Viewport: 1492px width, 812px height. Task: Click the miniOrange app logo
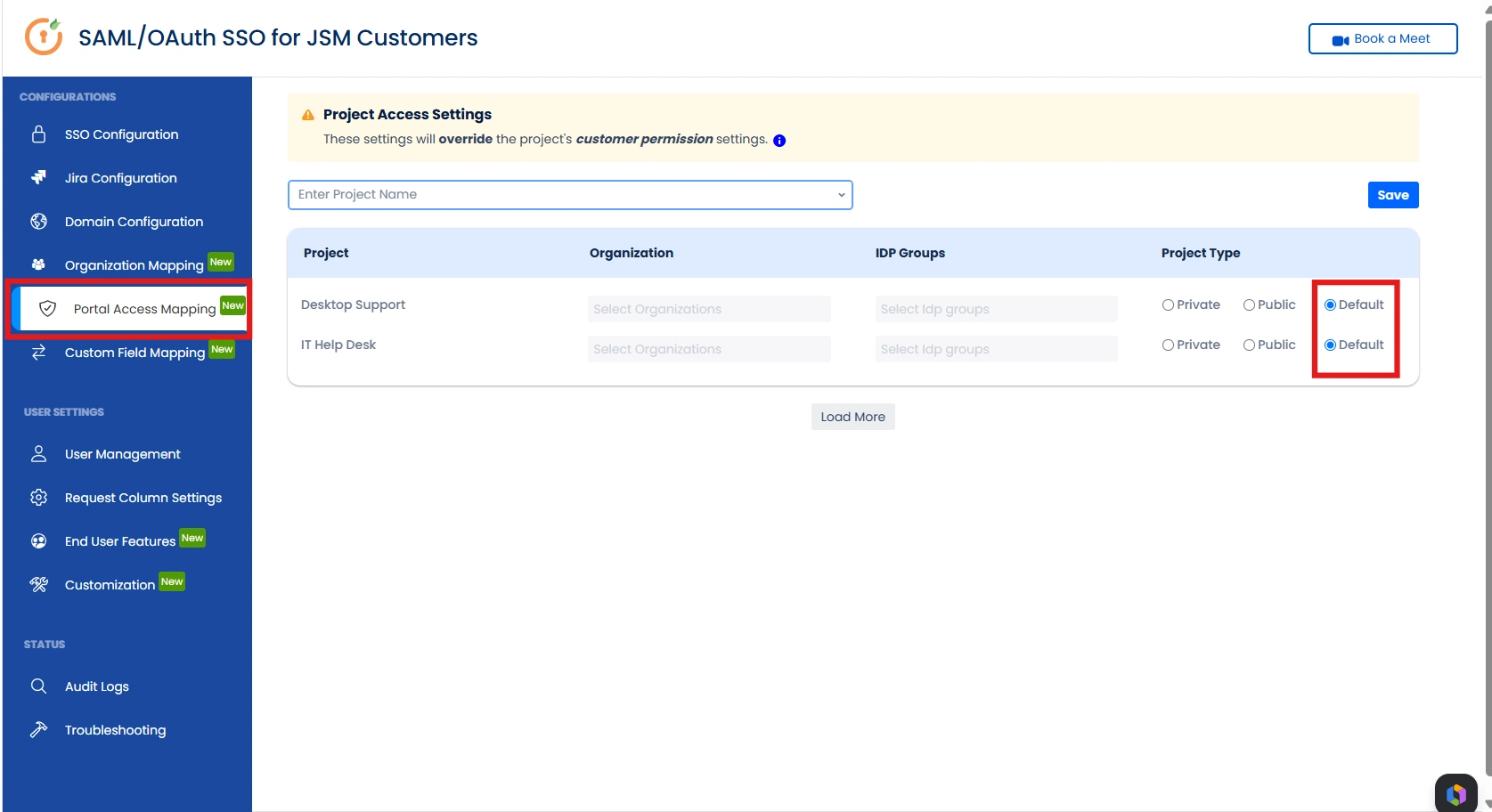[44, 37]
